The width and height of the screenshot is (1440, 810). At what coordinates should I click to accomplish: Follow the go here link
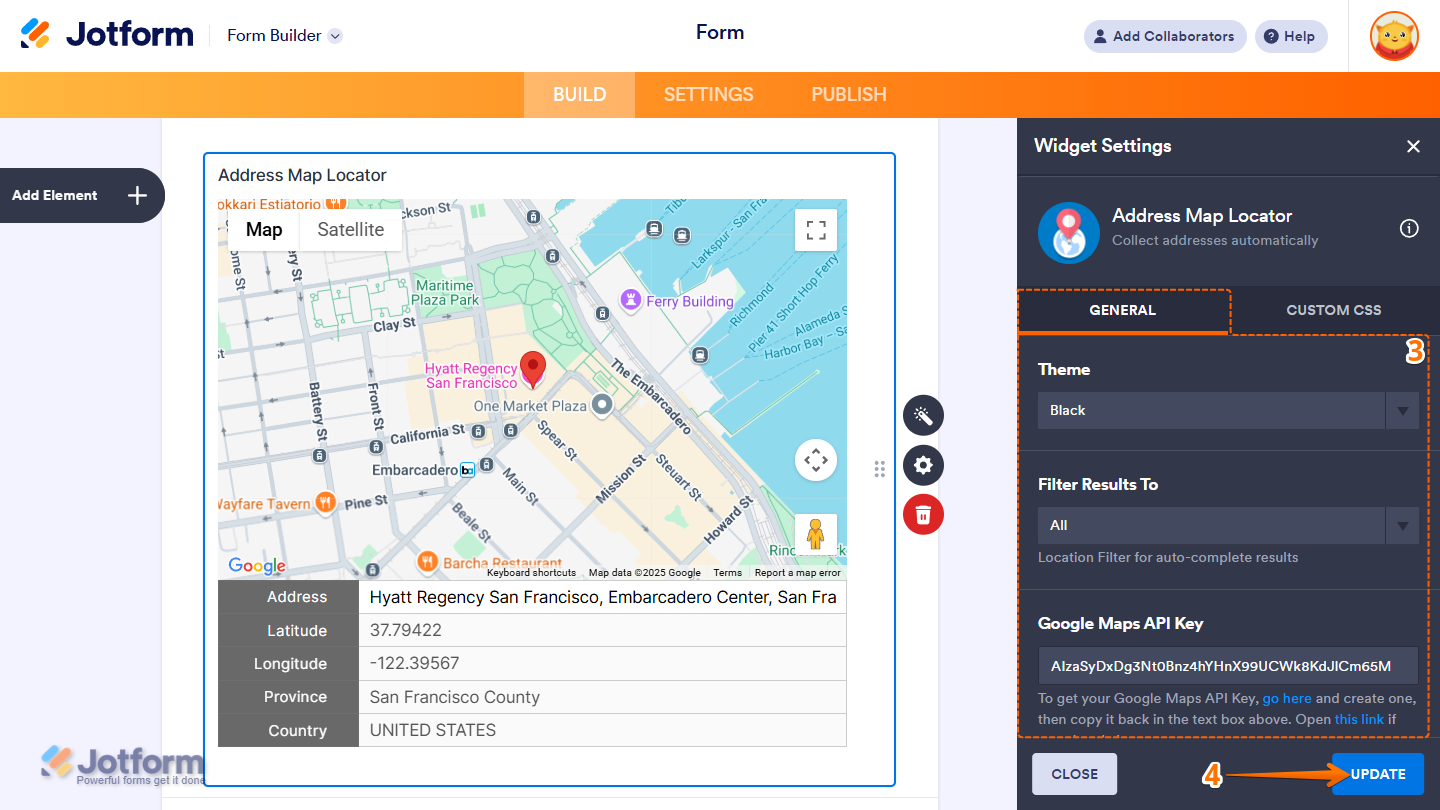point(1287,698)
